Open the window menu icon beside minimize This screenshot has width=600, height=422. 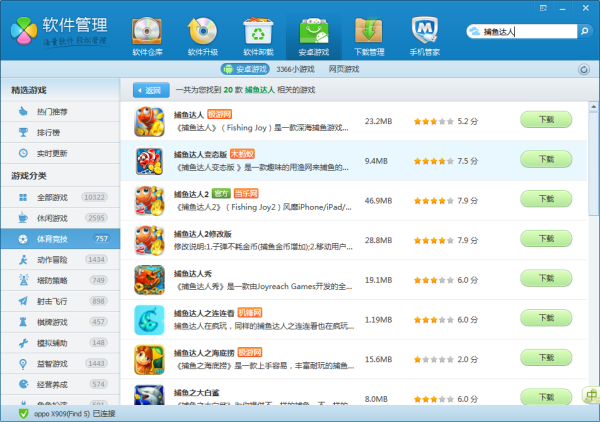pyautogui.click(x=543, y=8)
